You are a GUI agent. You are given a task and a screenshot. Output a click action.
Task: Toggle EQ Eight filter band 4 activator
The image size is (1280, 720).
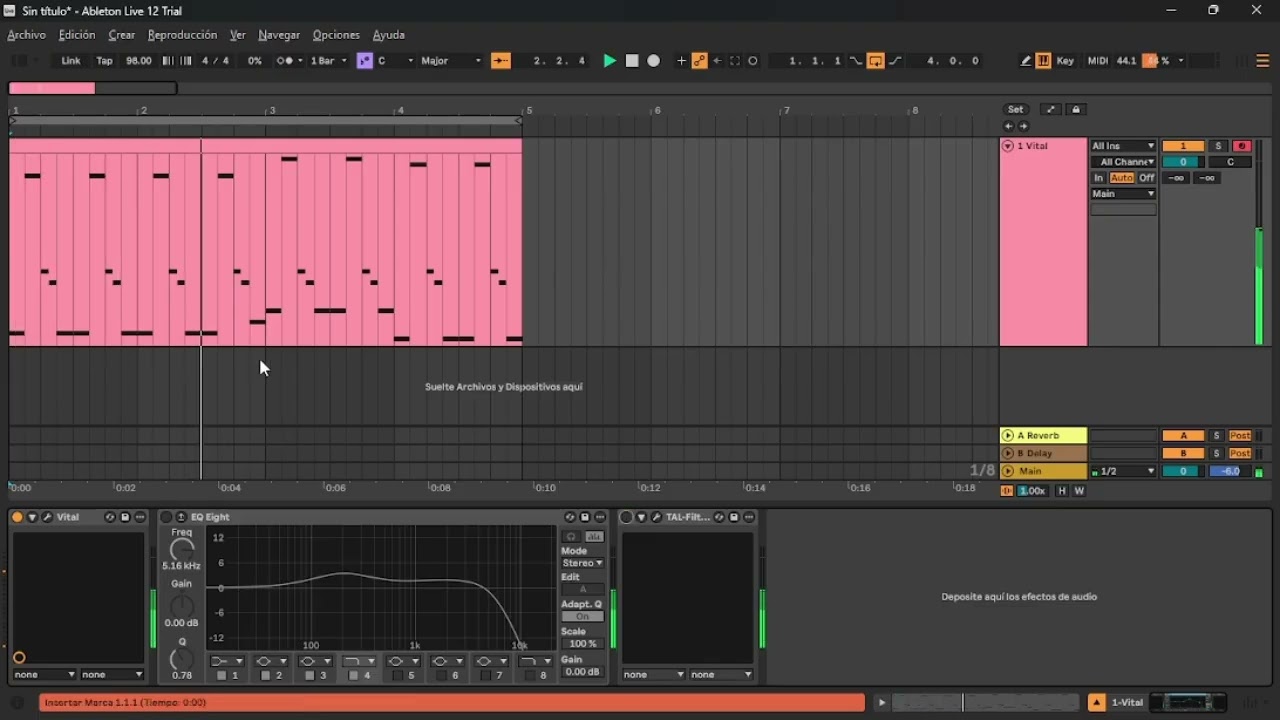[353, 676]
